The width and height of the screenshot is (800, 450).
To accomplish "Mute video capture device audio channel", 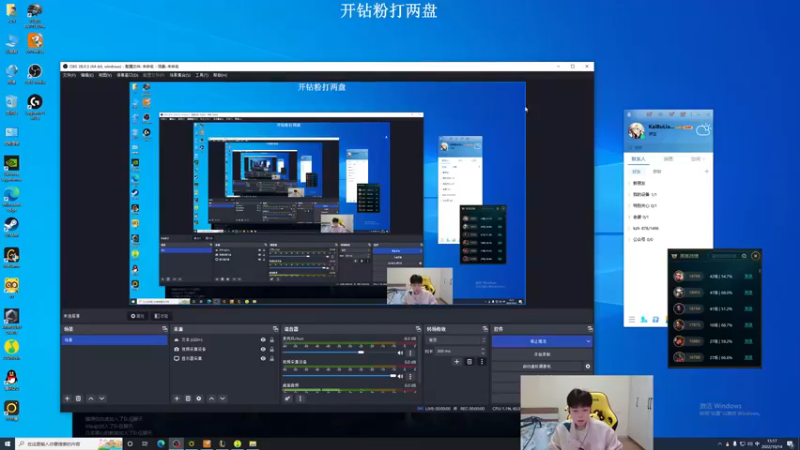I will (x=401, y=377).
